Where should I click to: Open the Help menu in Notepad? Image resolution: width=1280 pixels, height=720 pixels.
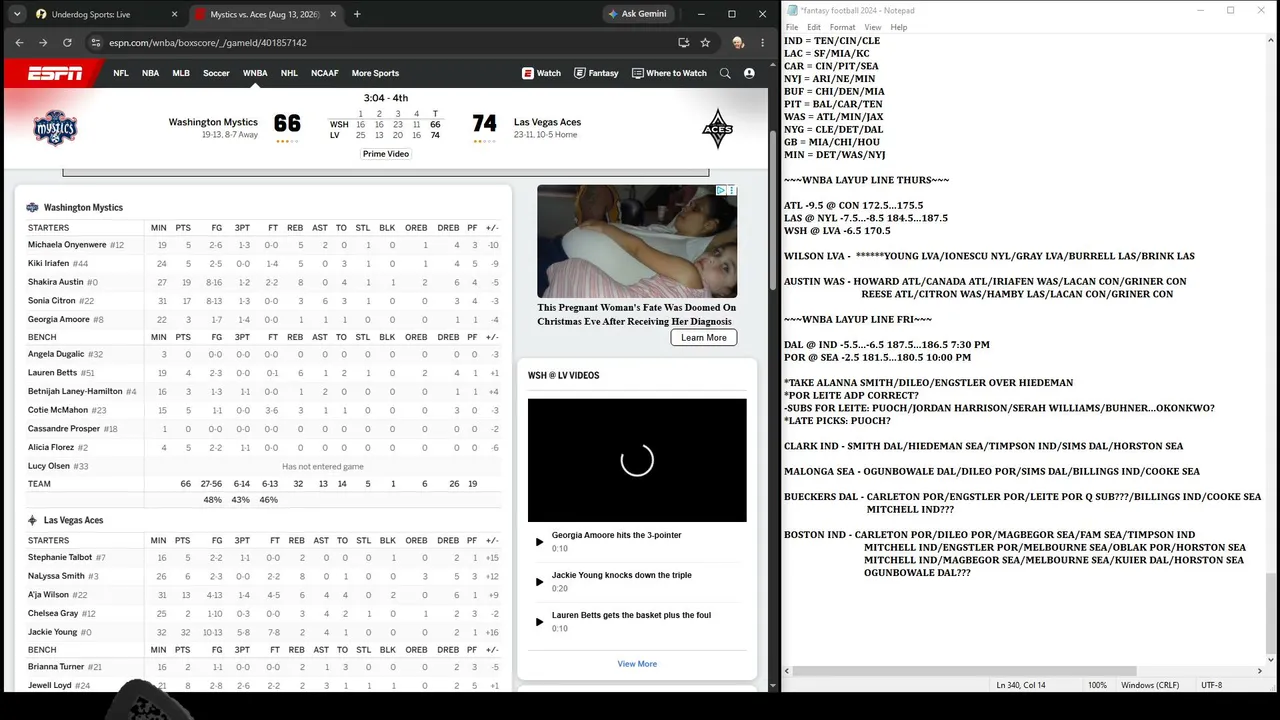pyautogui.click(x=899, y=27)
